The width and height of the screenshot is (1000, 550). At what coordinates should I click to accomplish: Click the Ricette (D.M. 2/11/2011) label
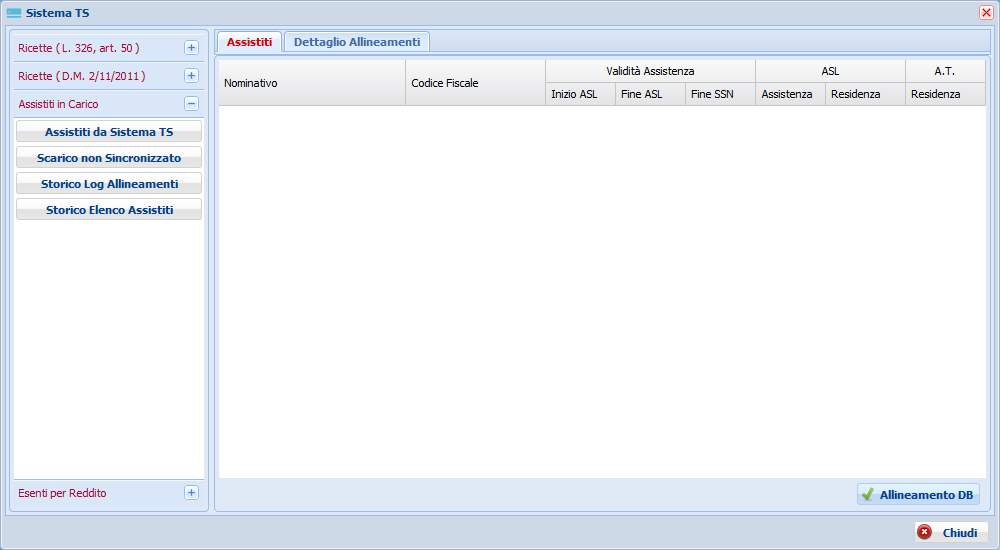pos(82,76)
